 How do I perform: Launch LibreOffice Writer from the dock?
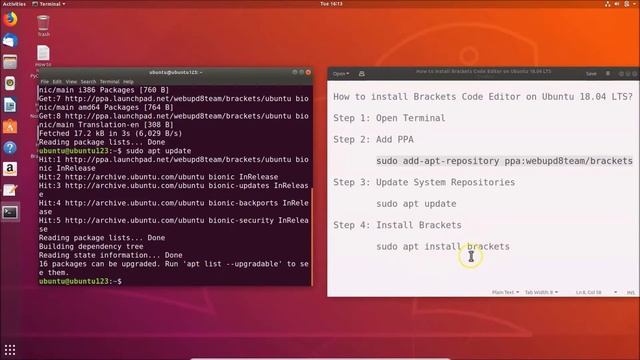point(10,105)
